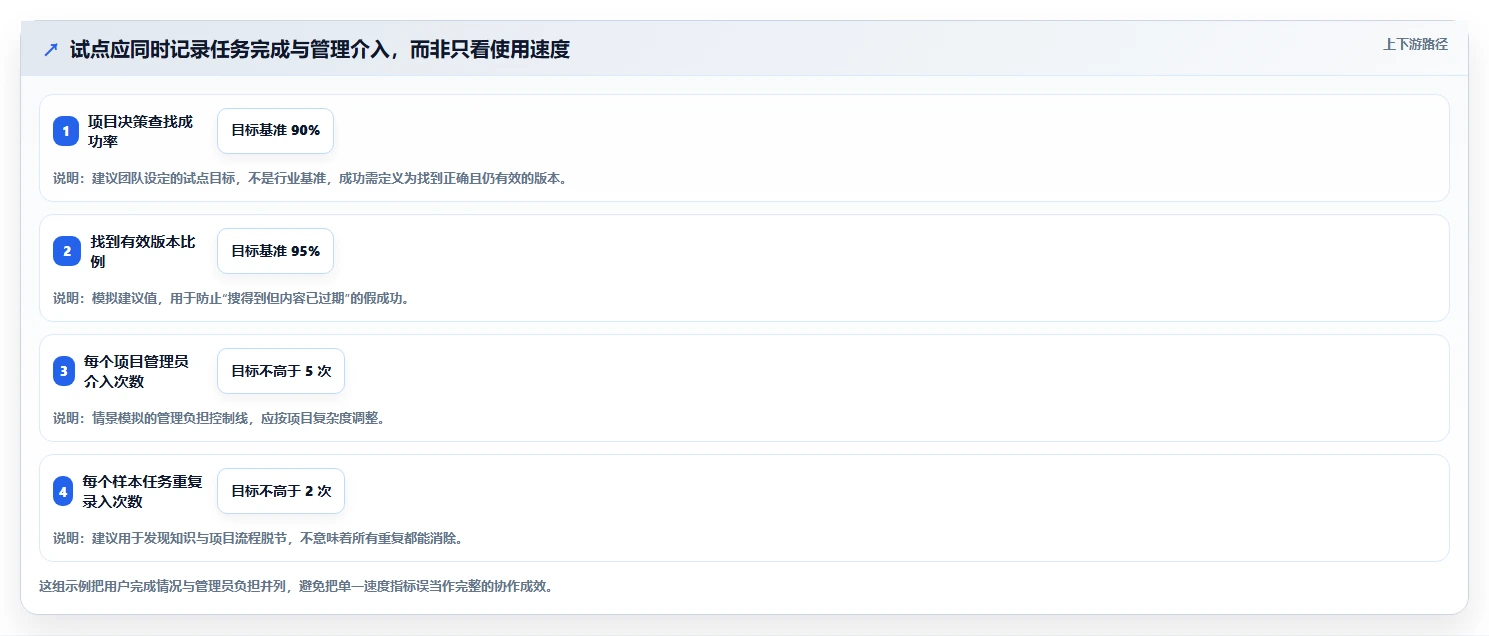Image resolution: width=1489 pixels, height=636 pixels.
Task: Click the footer text 这组示例把用户完成情况
Action: pyautogui.click(x=296, y=586)
